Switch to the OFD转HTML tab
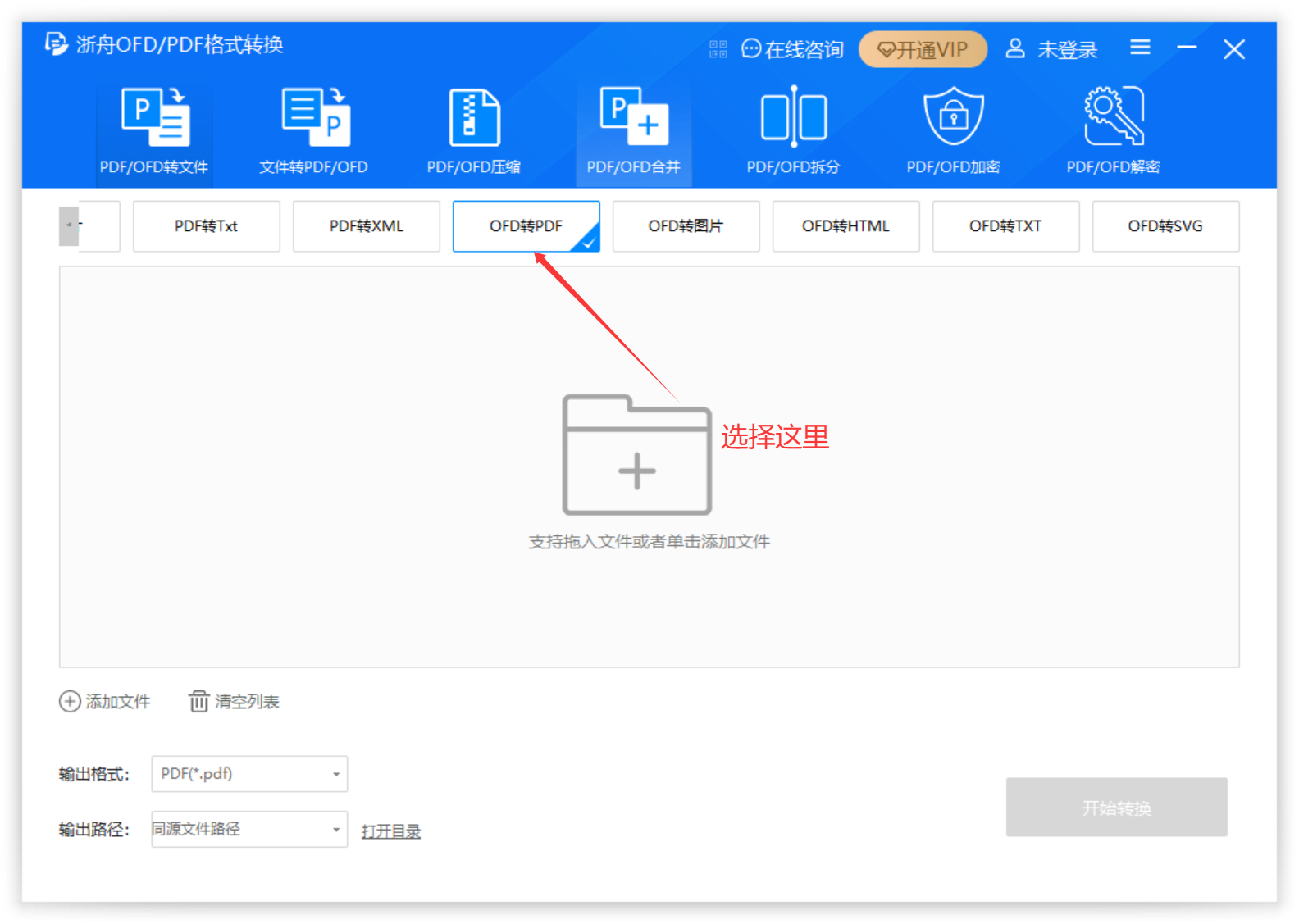 [x=845, y=226]
